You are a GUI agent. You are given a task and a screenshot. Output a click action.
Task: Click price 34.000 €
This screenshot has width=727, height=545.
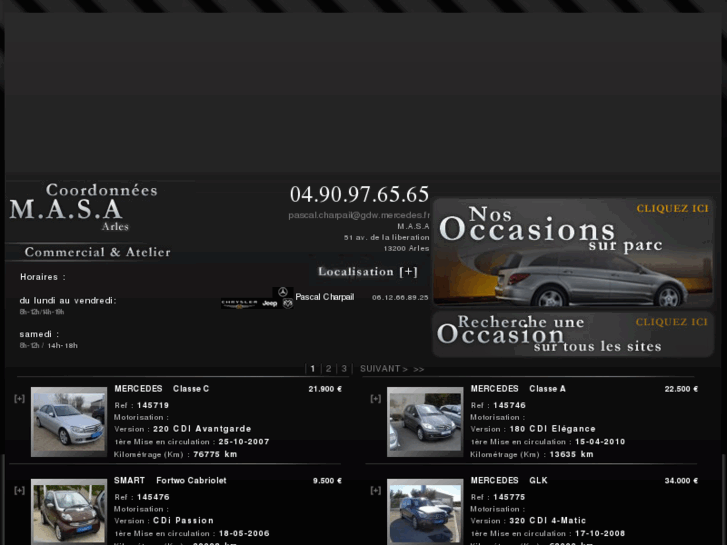[681, 481]
